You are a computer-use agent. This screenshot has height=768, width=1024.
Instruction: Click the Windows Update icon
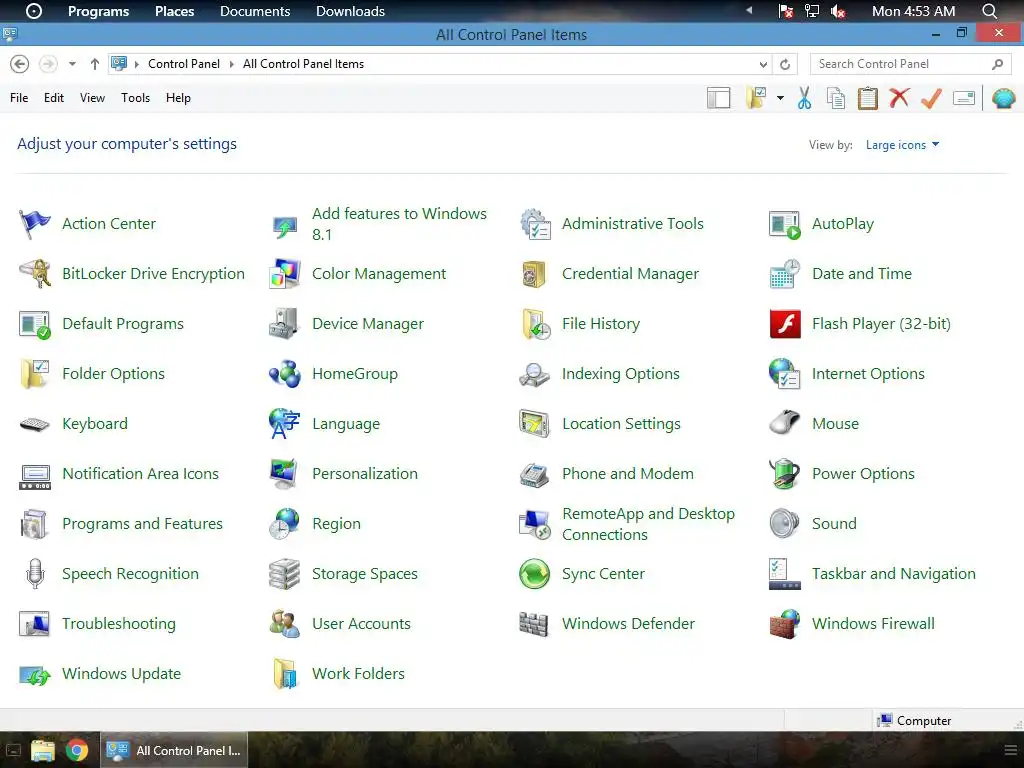(35, 674)
